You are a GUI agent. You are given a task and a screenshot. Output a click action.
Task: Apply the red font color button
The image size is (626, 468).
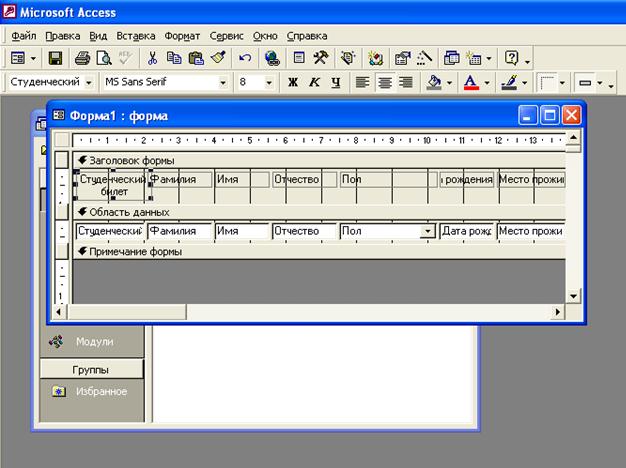(x=471, y=82)
